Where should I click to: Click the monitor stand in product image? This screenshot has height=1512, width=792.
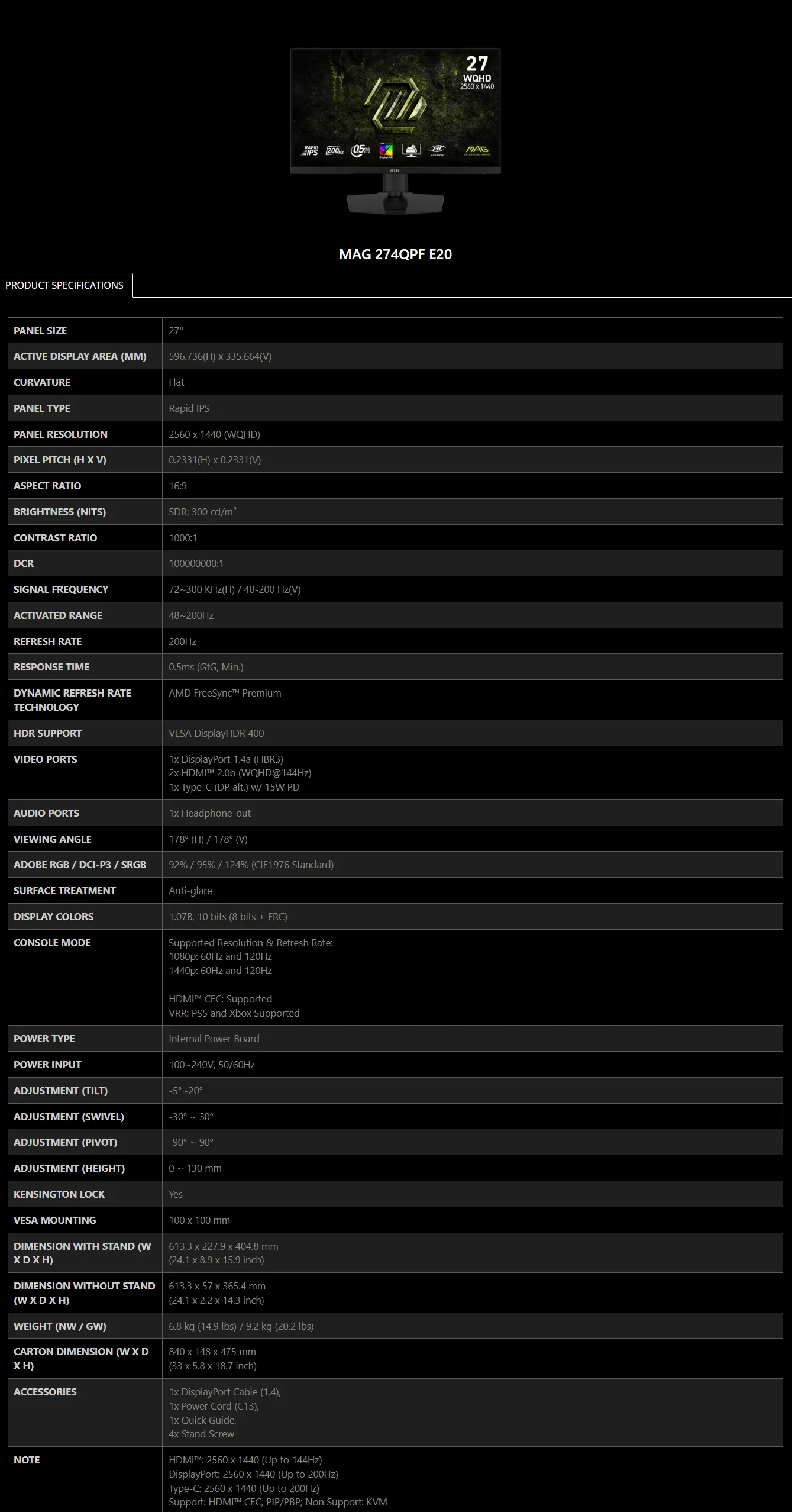(395, 201)
